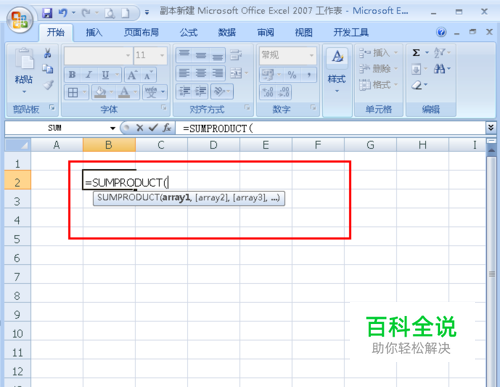Apply cell borders button
The image size is (500, 387).
click(x=73, y=92)
